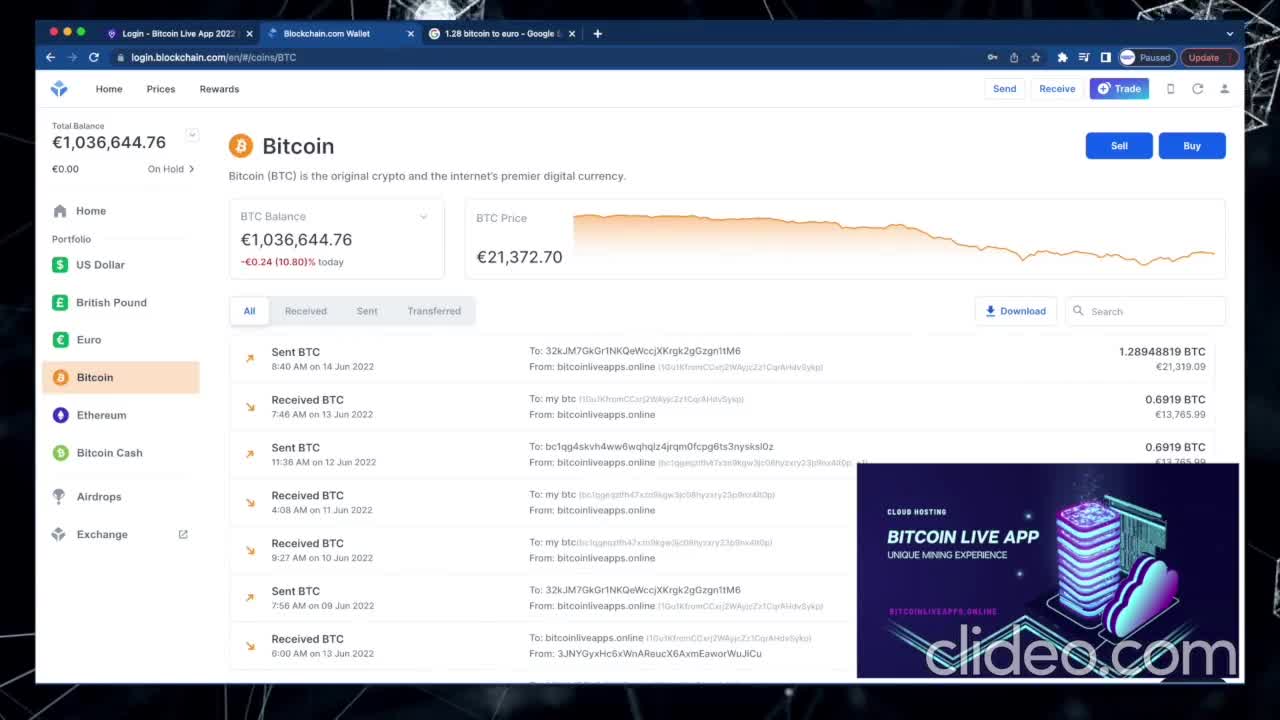Click the browser address bar URL
Viewport: 1280px width, 720px height.
pyautogui.click(x=213, y=57)
